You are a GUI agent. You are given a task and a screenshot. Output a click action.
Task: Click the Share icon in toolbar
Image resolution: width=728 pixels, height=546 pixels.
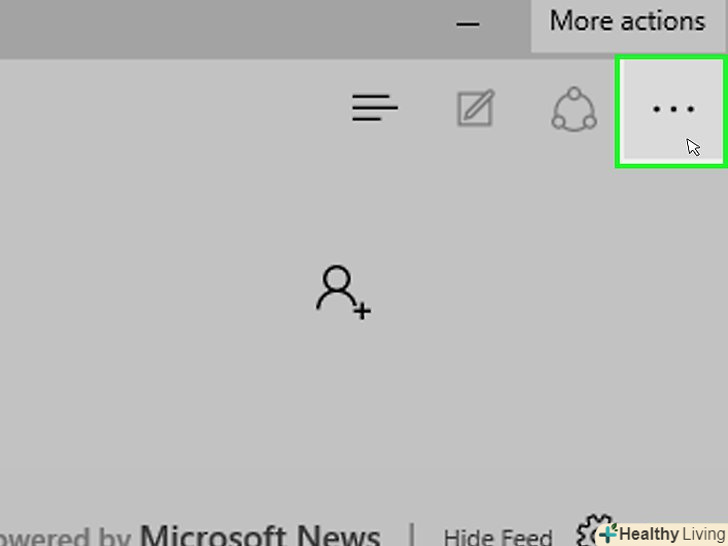click(574, 109)
